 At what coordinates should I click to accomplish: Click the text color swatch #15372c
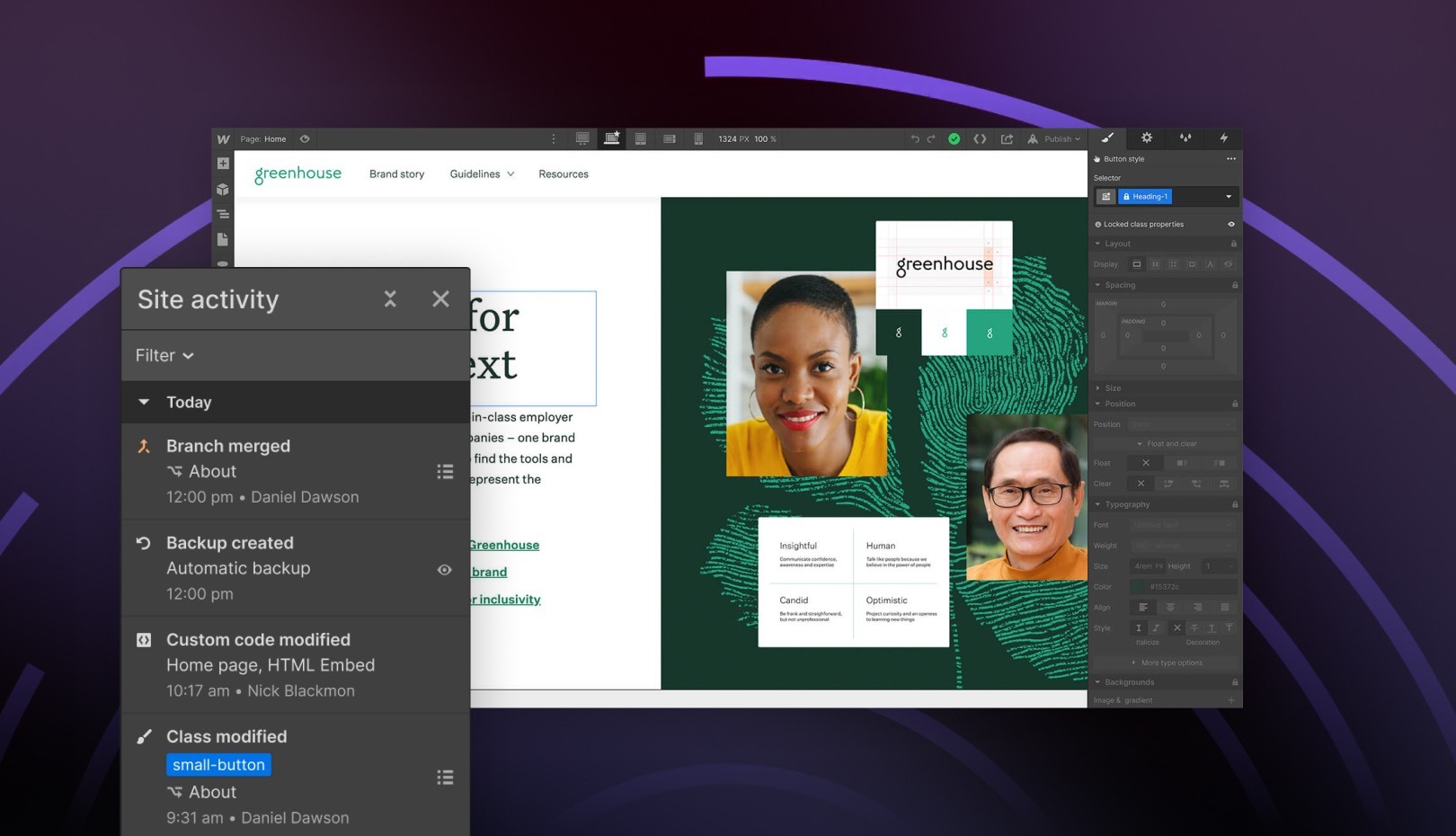tap(1139, 587)
